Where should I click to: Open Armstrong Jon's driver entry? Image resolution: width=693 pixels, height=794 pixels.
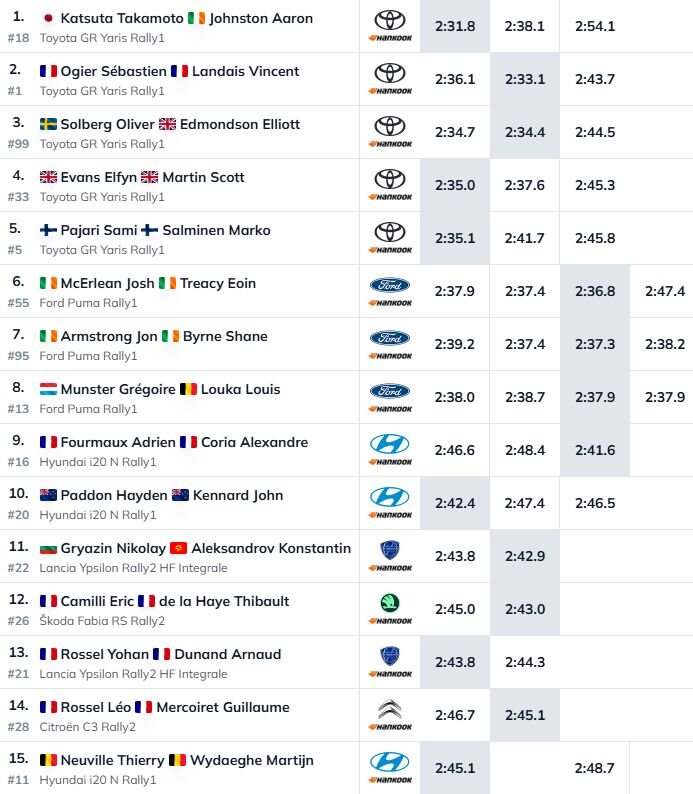[x=109, y=337]
